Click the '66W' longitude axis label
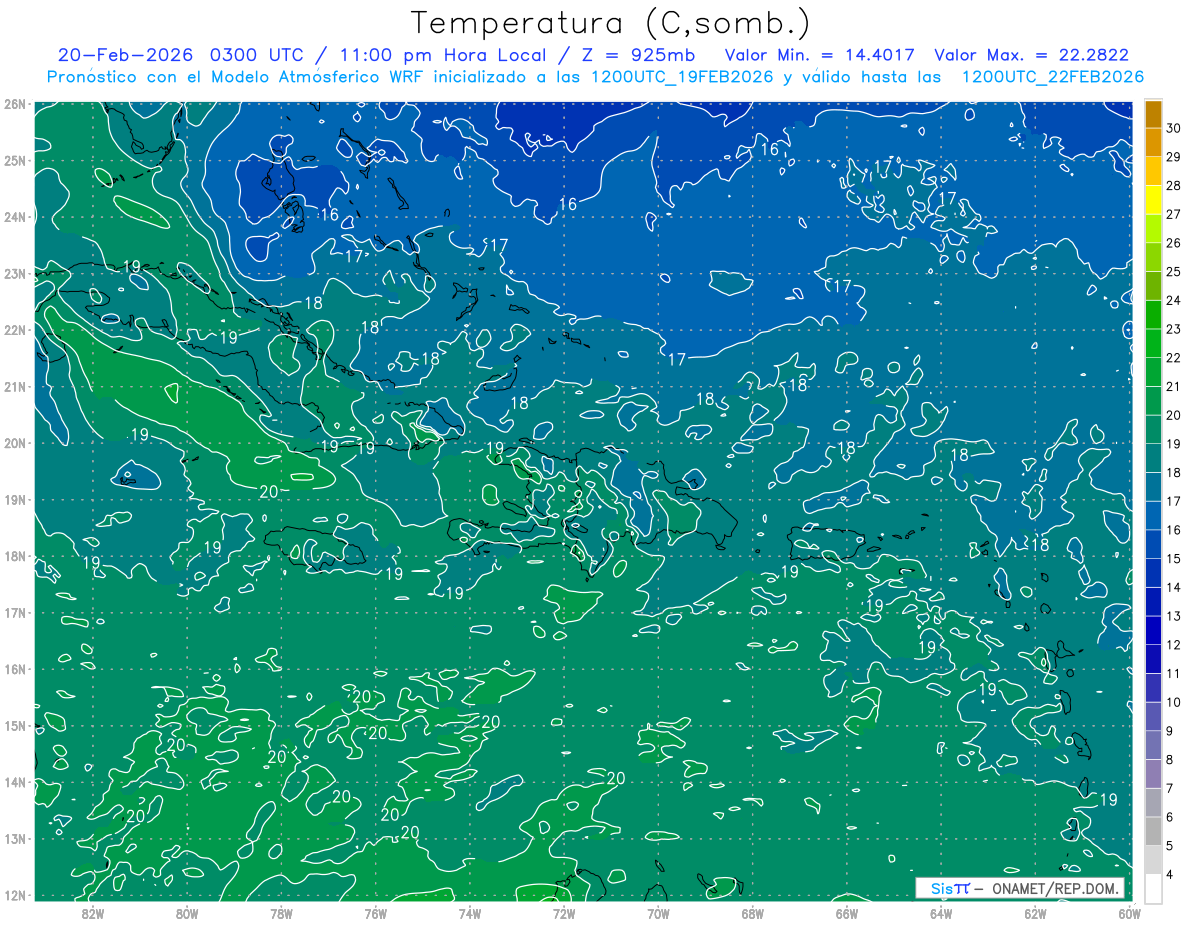The height and width of the screenshot is (927, 1200). [846, 913]
